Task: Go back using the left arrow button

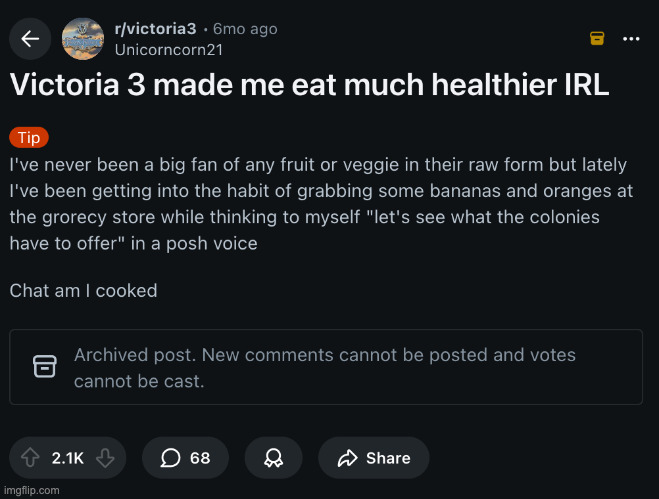Action: 30,39
